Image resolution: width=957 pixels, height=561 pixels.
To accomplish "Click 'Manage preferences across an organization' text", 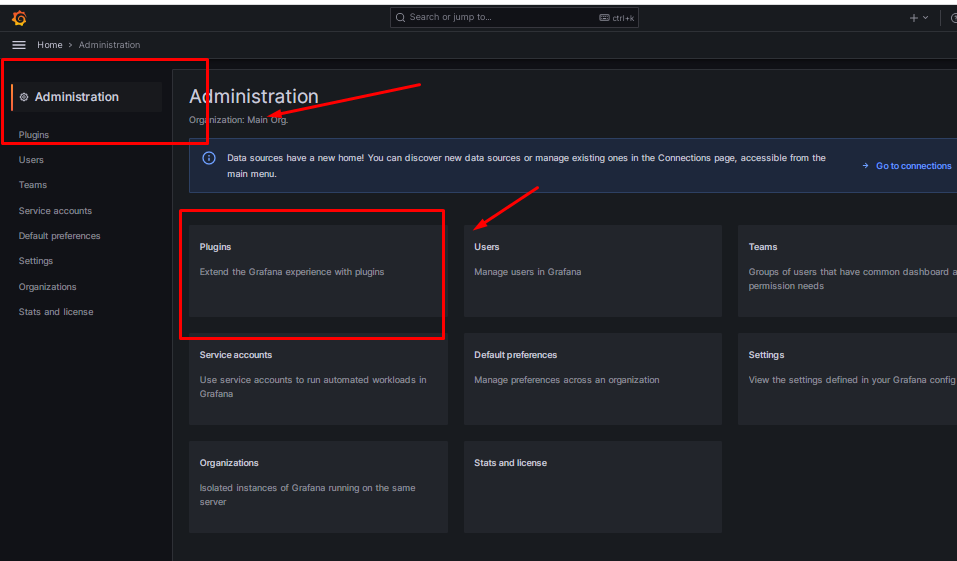I will 566,380.
